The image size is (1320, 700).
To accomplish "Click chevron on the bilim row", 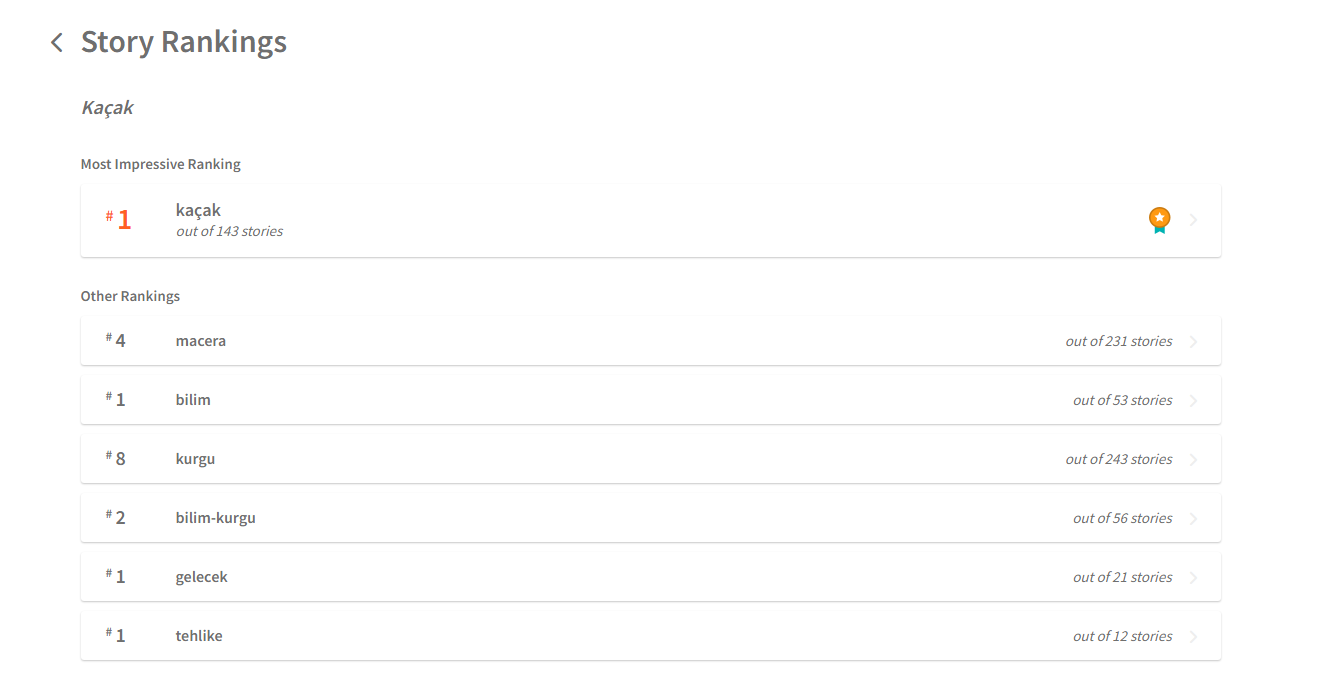I will point(1193,401).
